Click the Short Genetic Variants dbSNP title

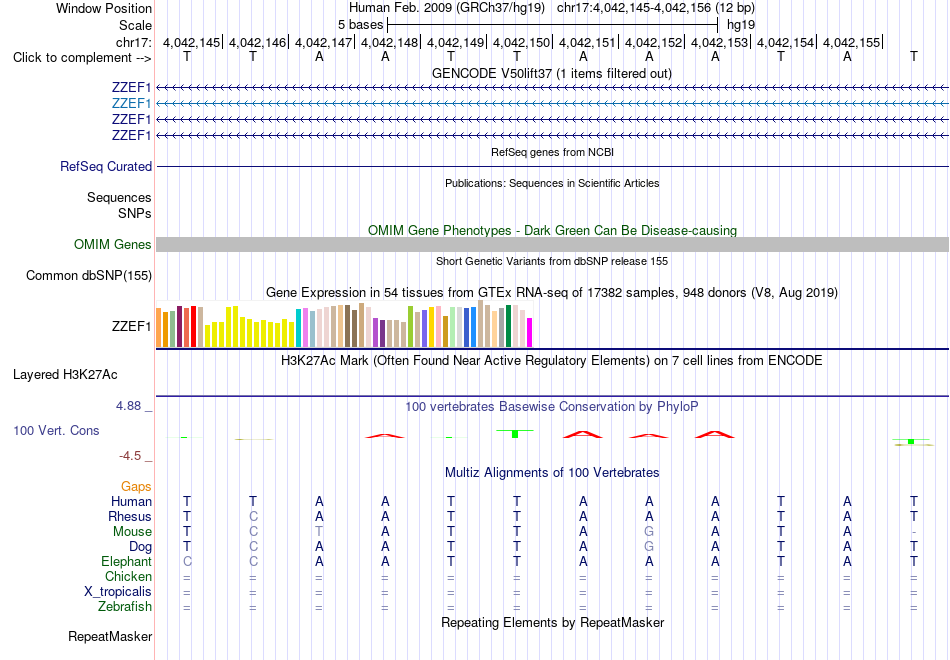(x=552, y=261)
